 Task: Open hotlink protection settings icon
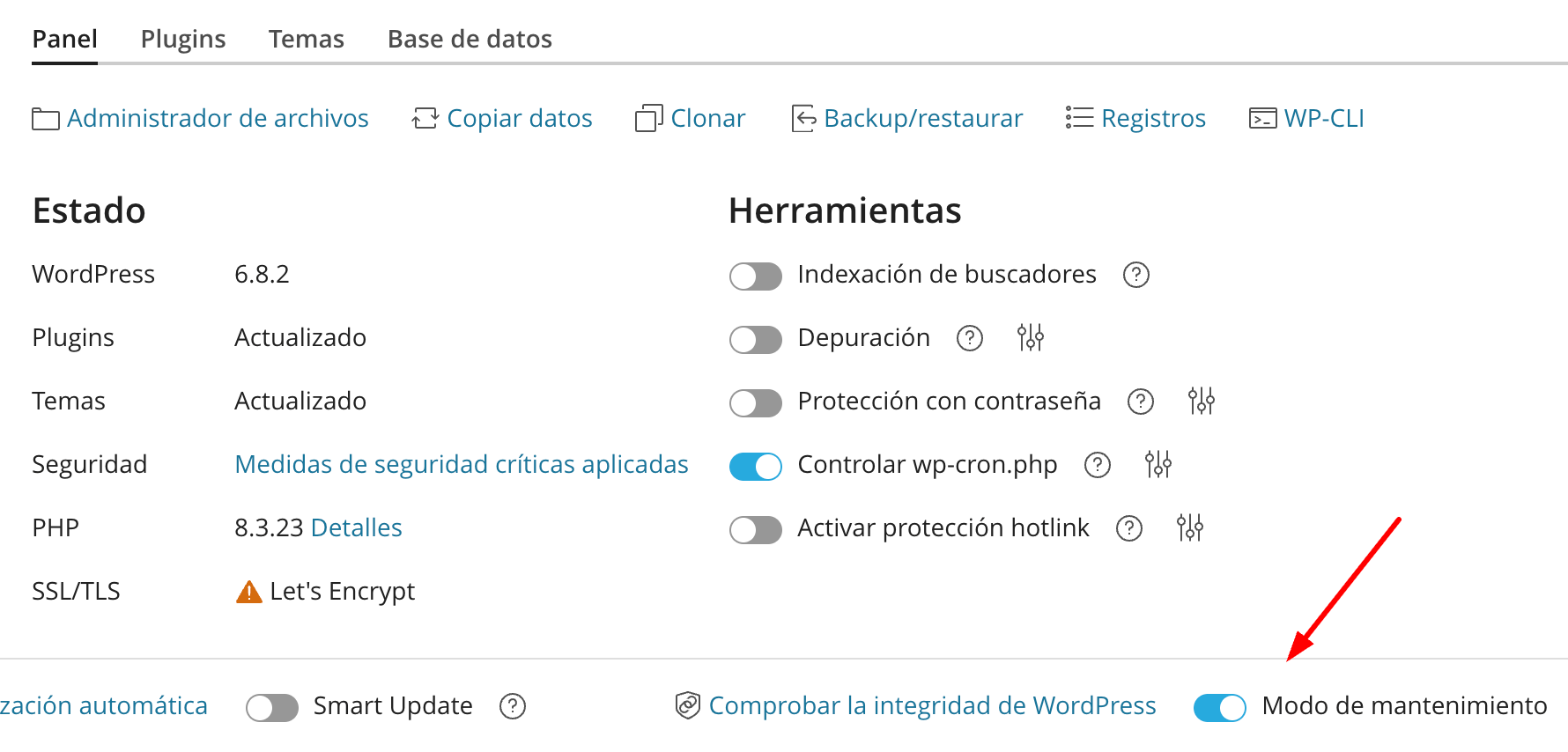1190,527
